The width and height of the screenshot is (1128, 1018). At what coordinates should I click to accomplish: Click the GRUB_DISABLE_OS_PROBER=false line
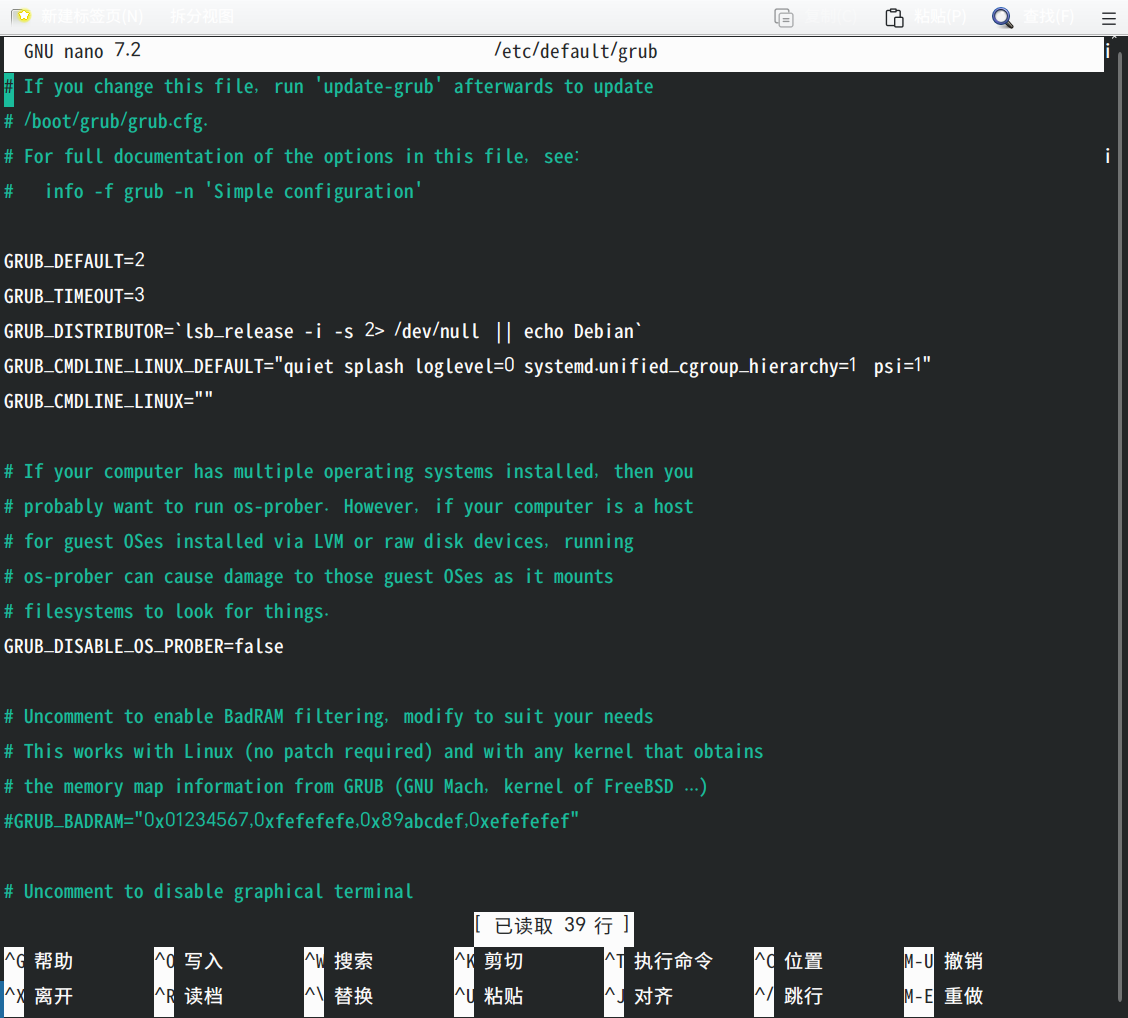pyautogui.click(x=144, y=646)
